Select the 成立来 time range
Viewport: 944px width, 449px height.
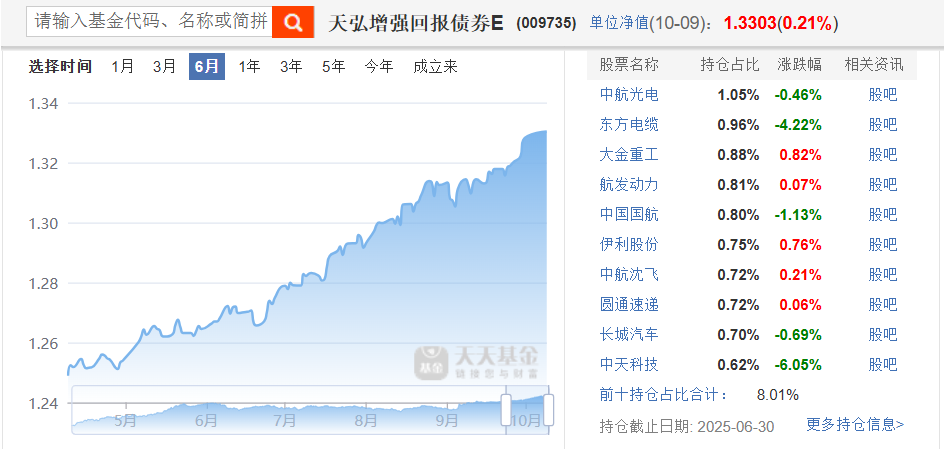click(435, 66)
